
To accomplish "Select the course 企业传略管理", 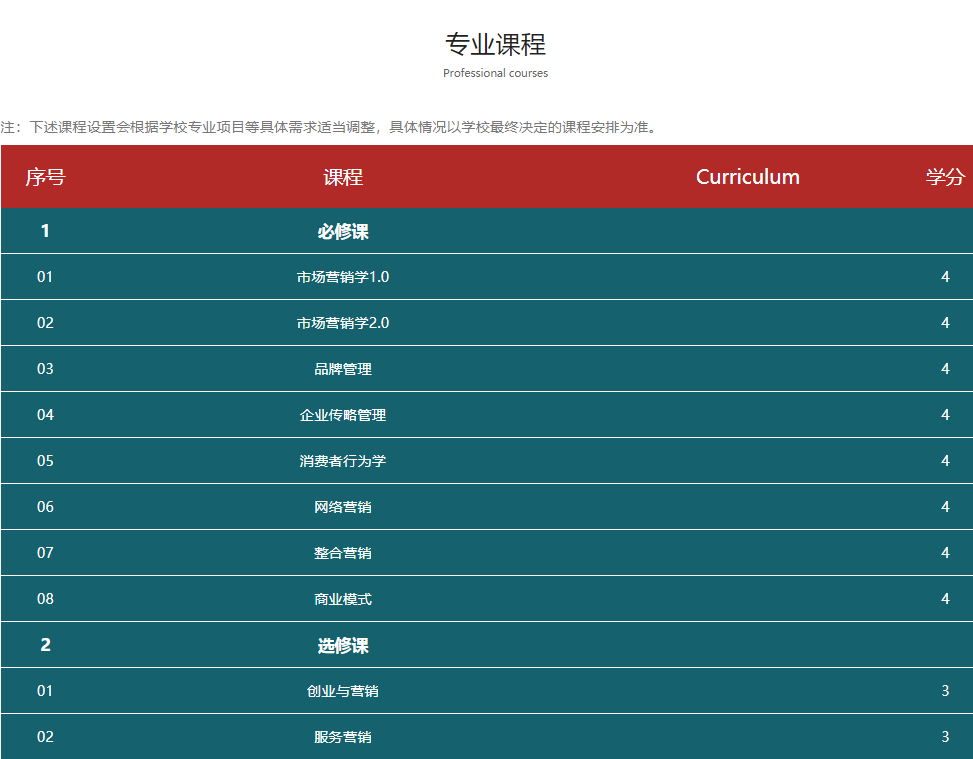I will pos(343,415).
